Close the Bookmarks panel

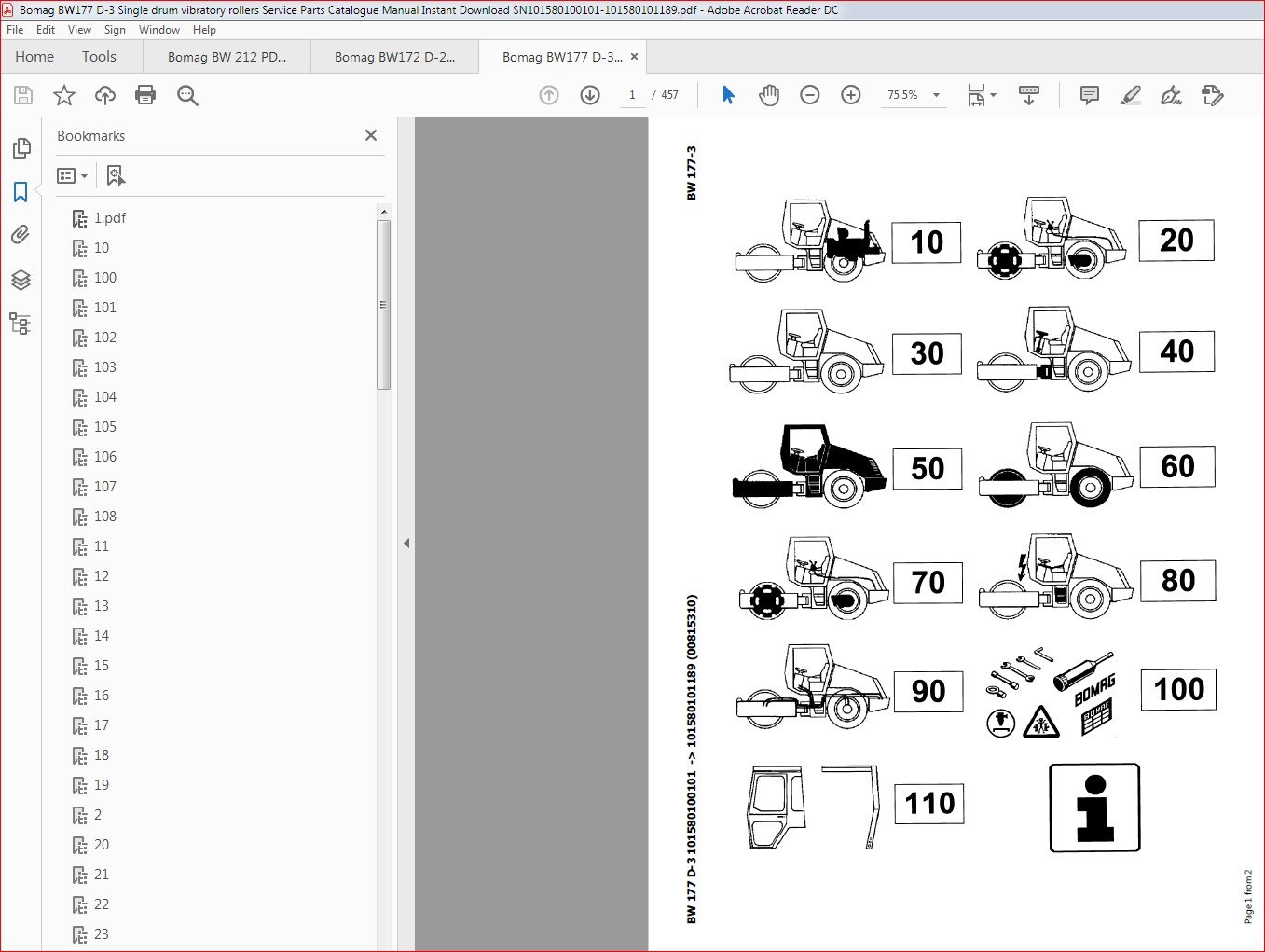coord(371,135)
